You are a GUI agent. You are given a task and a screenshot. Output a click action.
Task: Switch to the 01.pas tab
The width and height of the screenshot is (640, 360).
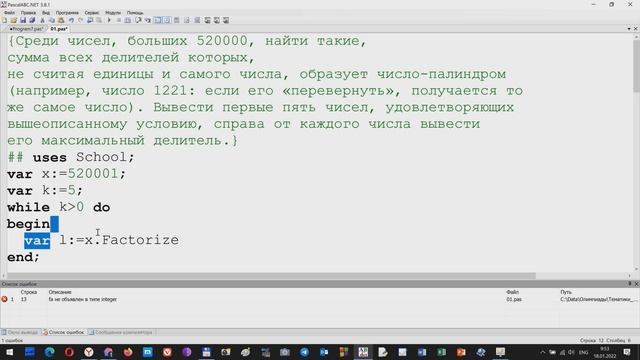(x=59, y=29)
